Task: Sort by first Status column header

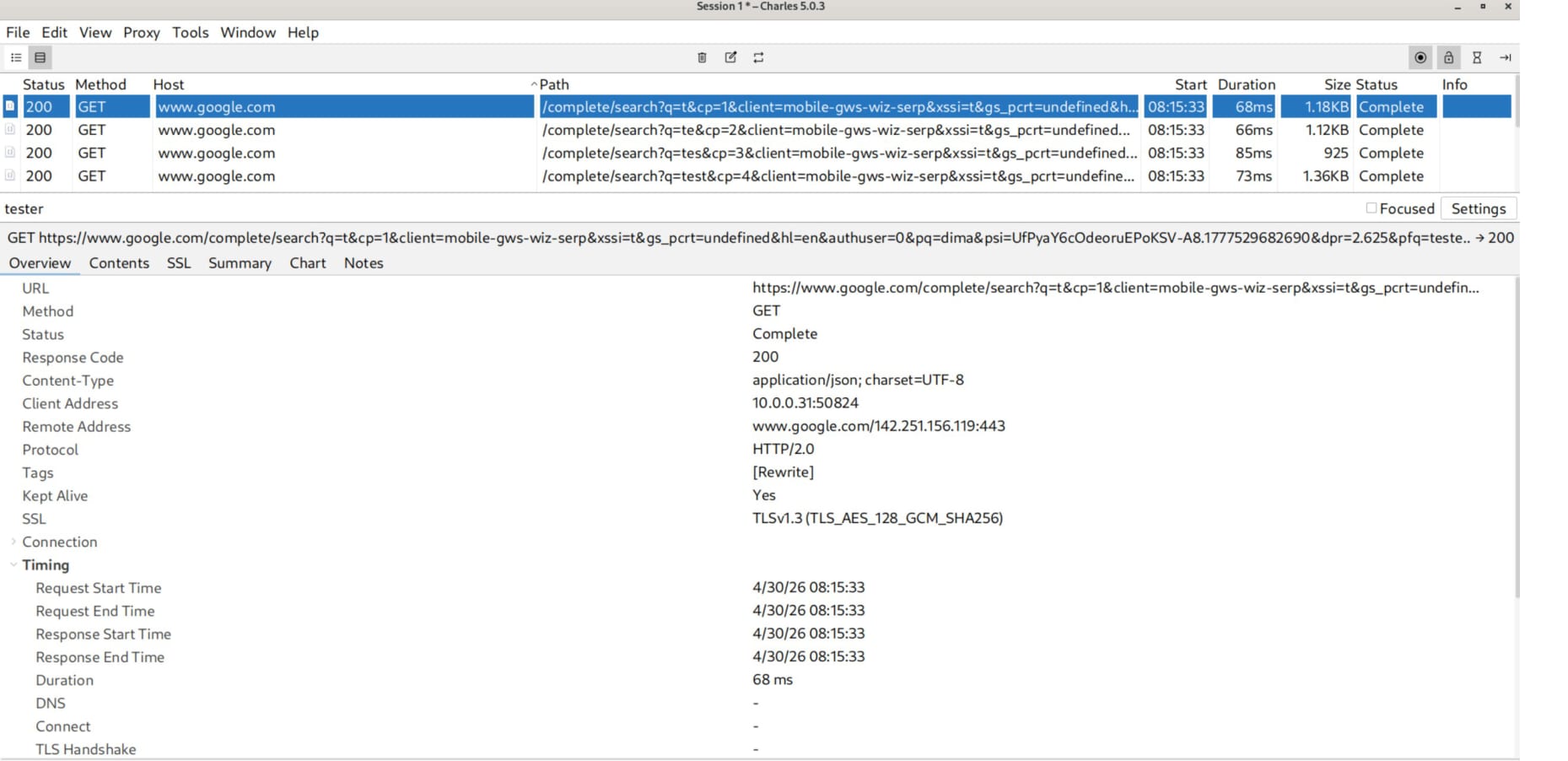Action: (x=44, y=84)
